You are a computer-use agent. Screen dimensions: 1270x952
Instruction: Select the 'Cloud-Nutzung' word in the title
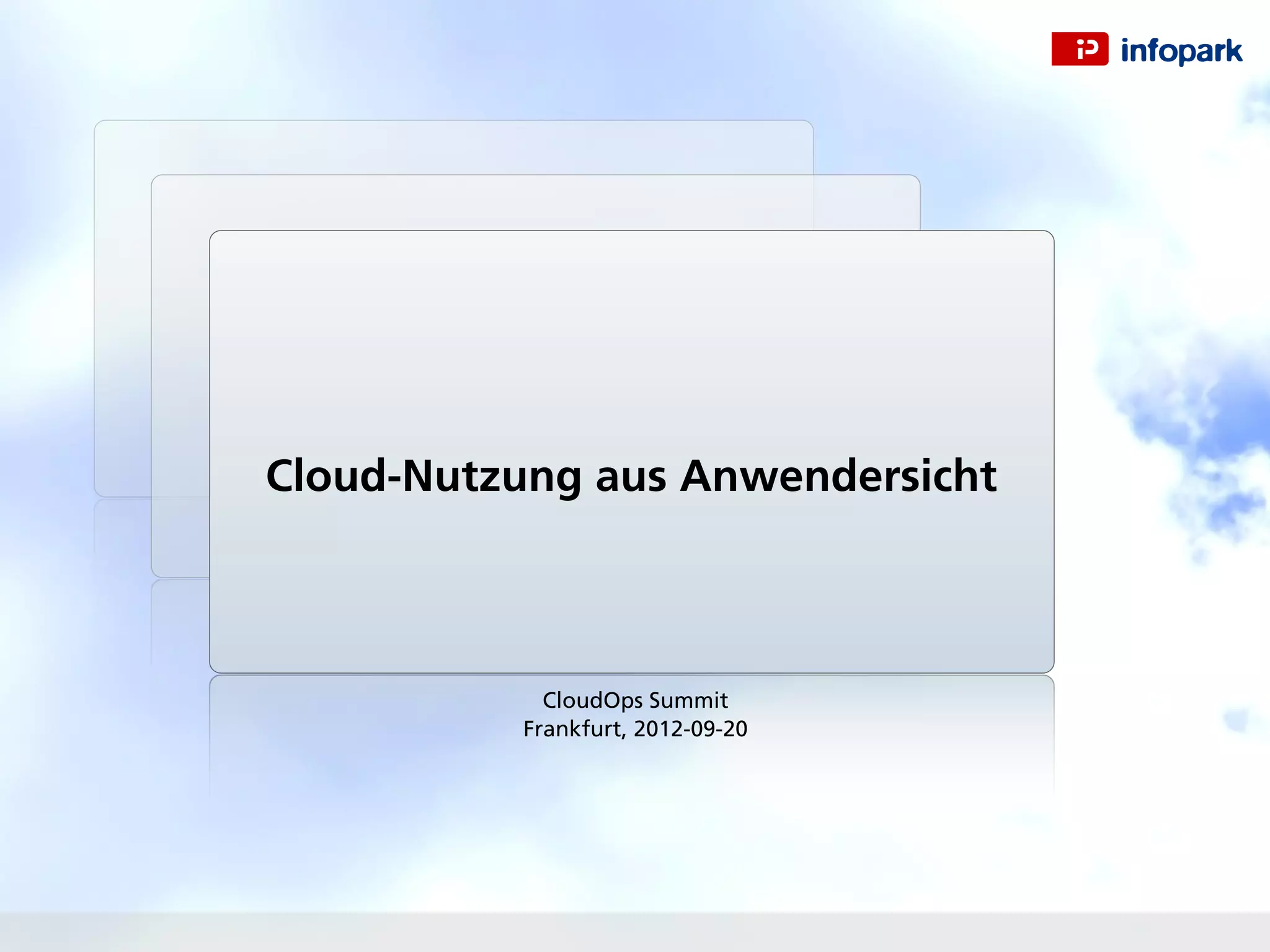coord(424,476)
